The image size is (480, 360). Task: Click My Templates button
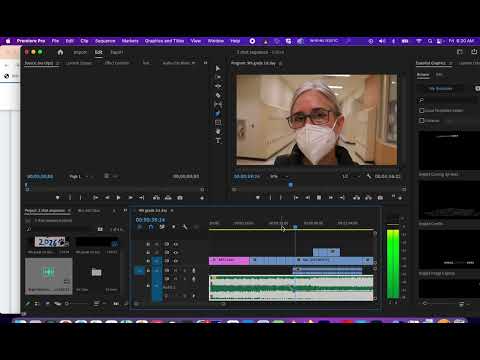440,89
